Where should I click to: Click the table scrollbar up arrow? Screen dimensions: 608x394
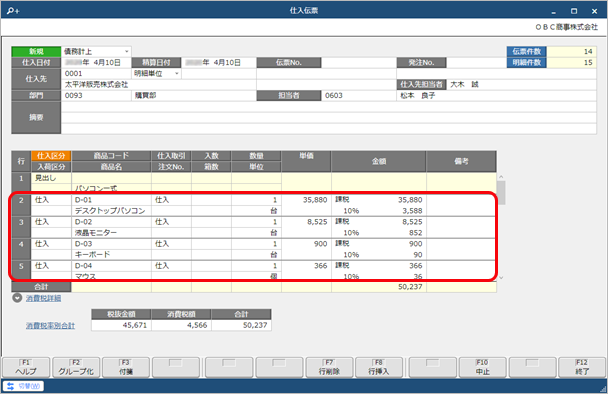[x=501, y=177]
